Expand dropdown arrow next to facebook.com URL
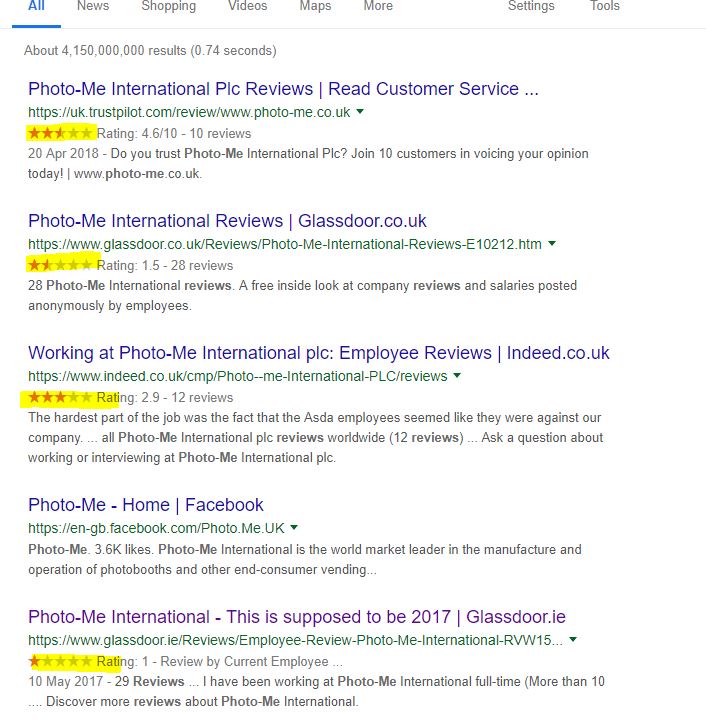 point(294,527)
